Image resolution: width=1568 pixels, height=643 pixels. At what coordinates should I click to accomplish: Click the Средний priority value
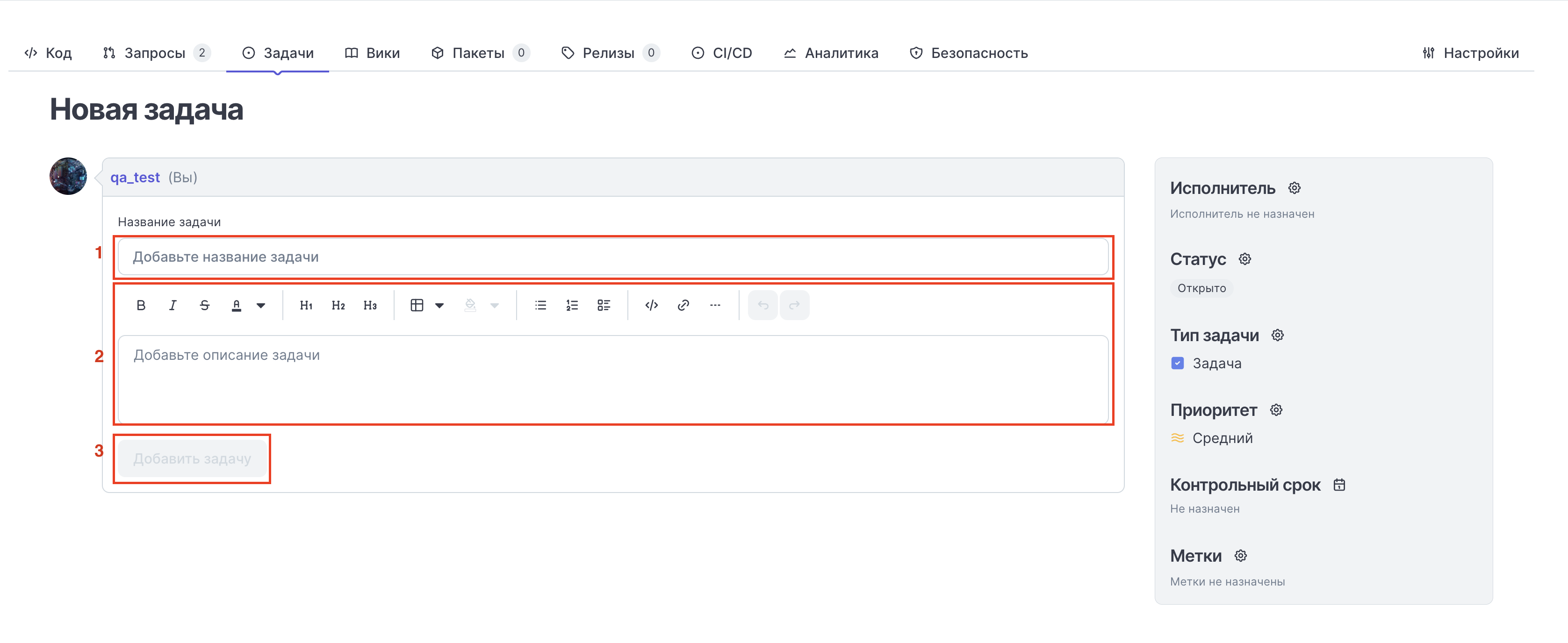click(x=1222, y=438)
